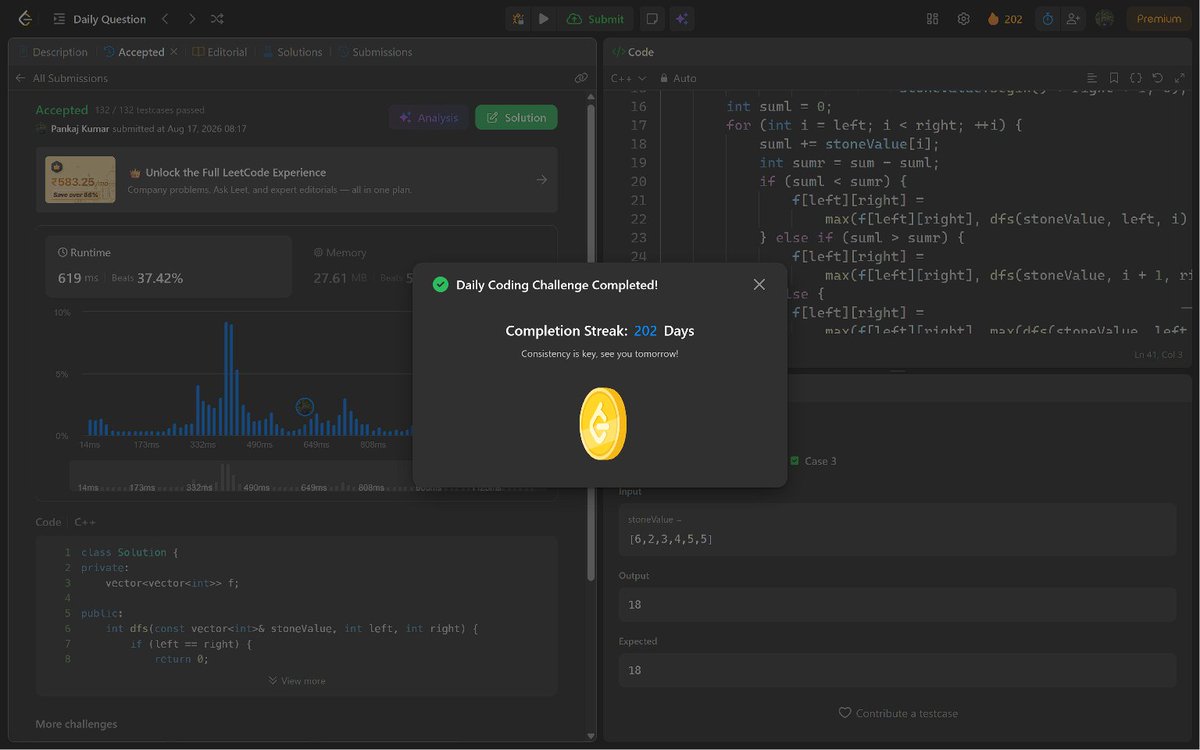The height and width of the screenshot is (750, 1200).
Task: Click Contribute a testcase
Action: click(x=898, y=713)
